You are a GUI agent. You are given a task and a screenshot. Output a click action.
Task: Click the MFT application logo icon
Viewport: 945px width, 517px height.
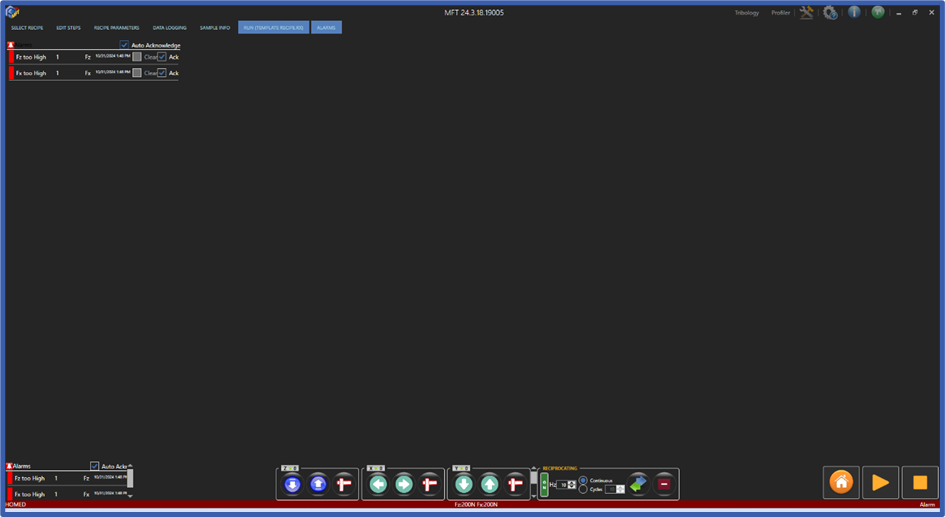coord(12,13)
